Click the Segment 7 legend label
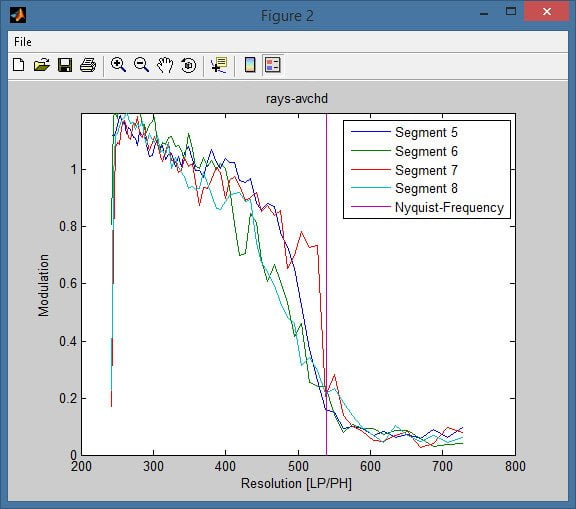Viewport: 576px width, 509px height. (426, 170)
